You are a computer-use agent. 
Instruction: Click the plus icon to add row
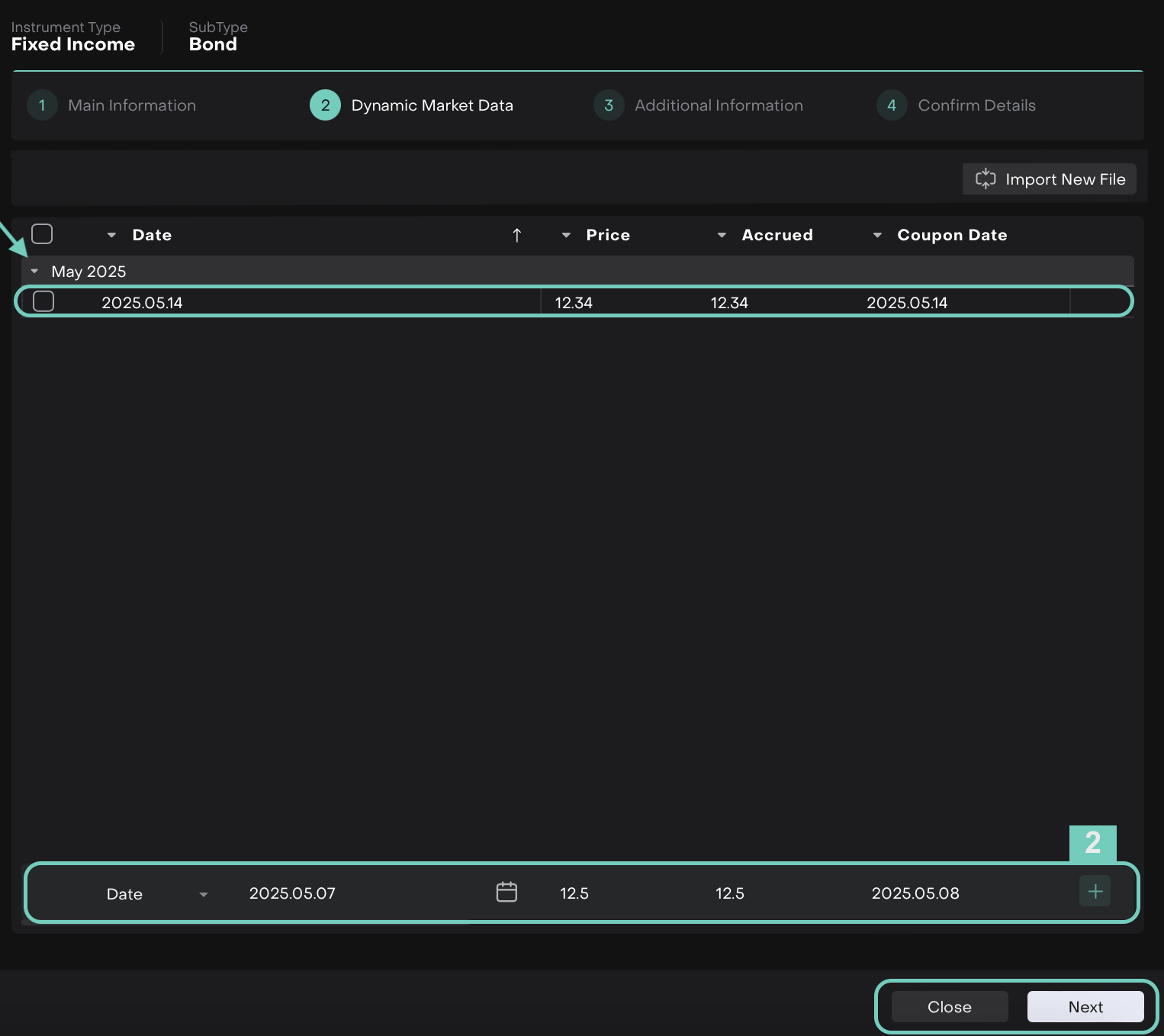pyautogui.click(x=1095, y=891)
